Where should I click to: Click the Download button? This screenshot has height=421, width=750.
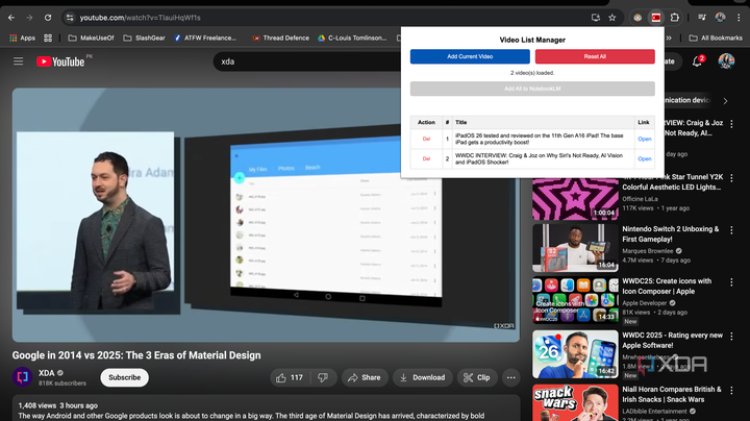pyautogui.click(x=422, y=377)
